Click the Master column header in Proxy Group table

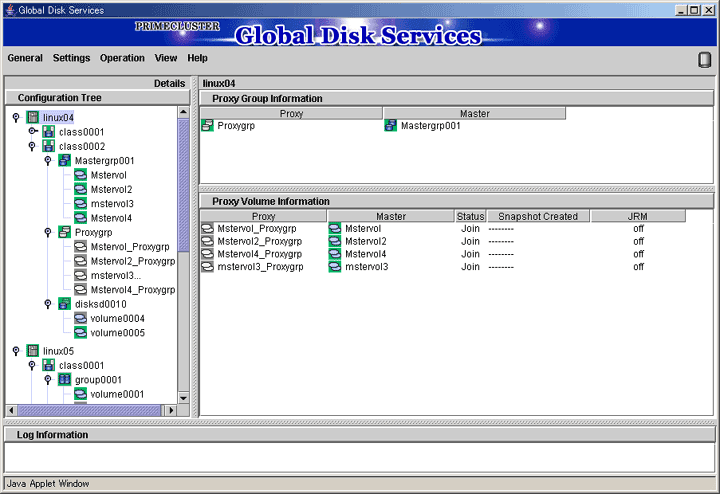click(x=474, y=113)
